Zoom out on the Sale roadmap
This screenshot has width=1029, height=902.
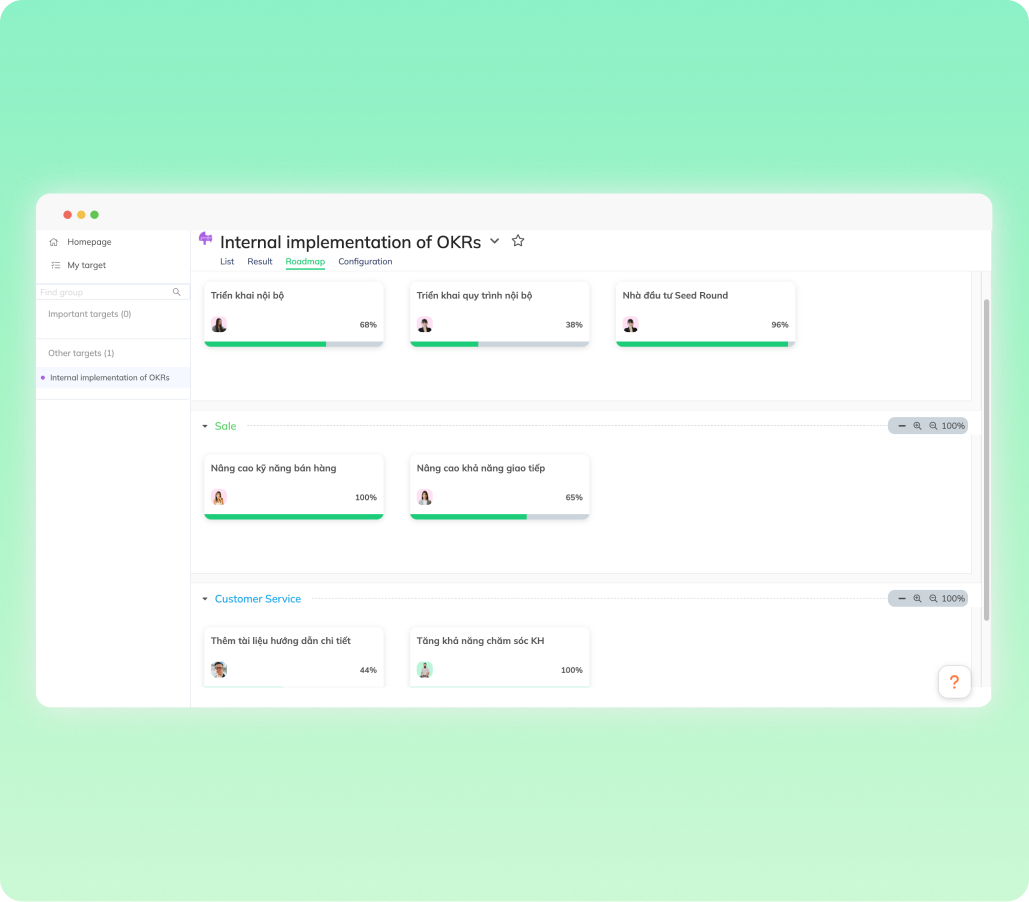[933, 426]
